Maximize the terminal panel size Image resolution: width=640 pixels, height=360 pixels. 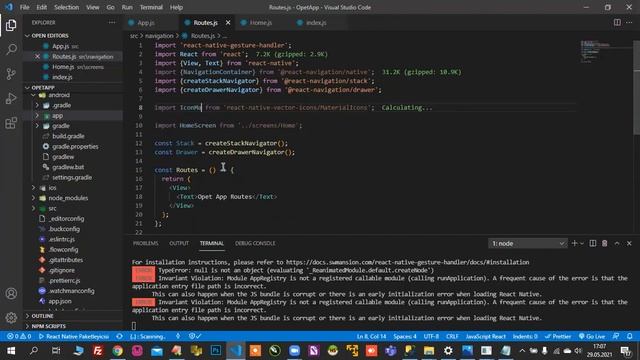tap(617, 243)
